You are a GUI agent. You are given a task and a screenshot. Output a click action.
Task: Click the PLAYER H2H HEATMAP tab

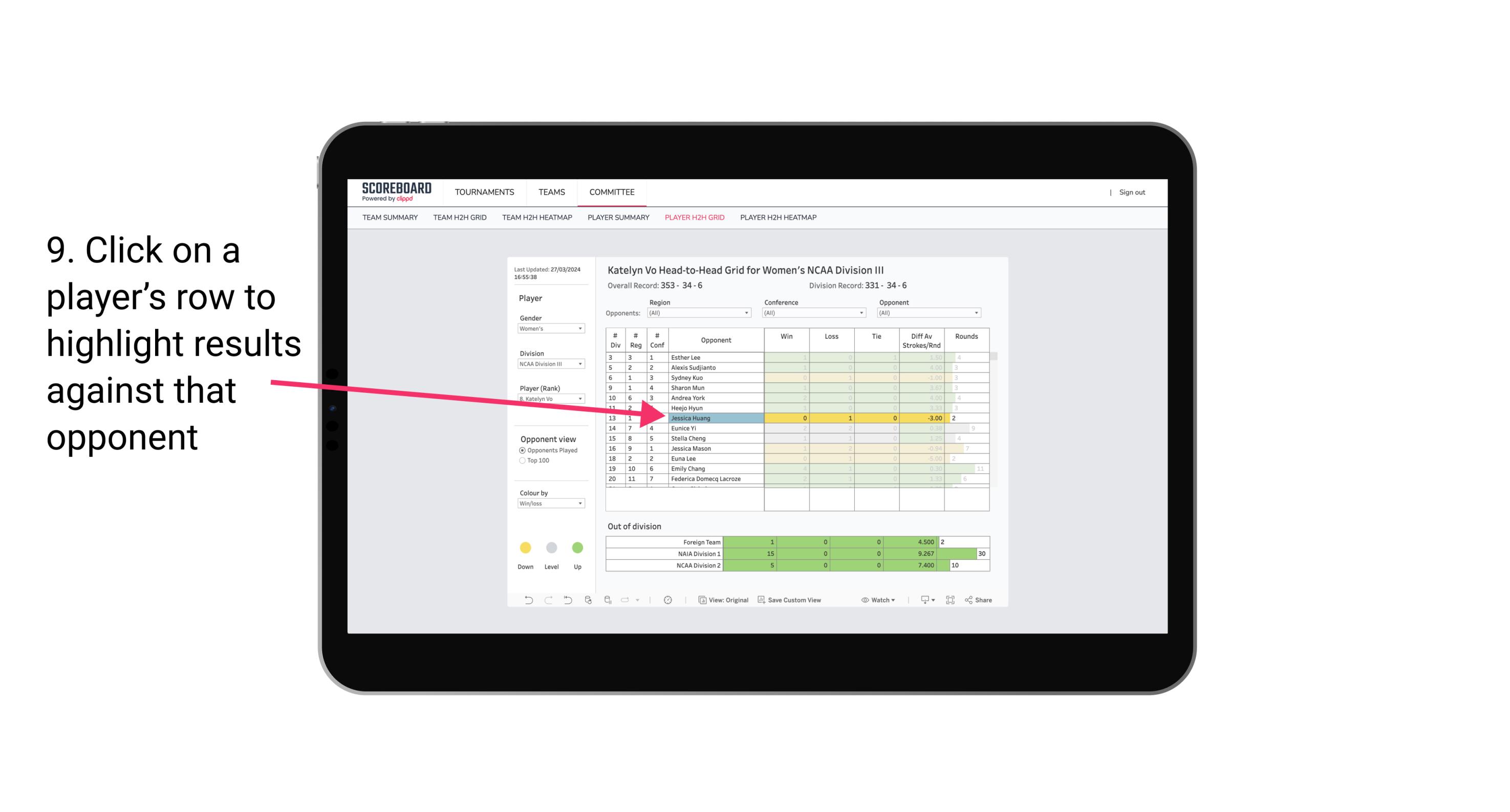click(779, 219)
